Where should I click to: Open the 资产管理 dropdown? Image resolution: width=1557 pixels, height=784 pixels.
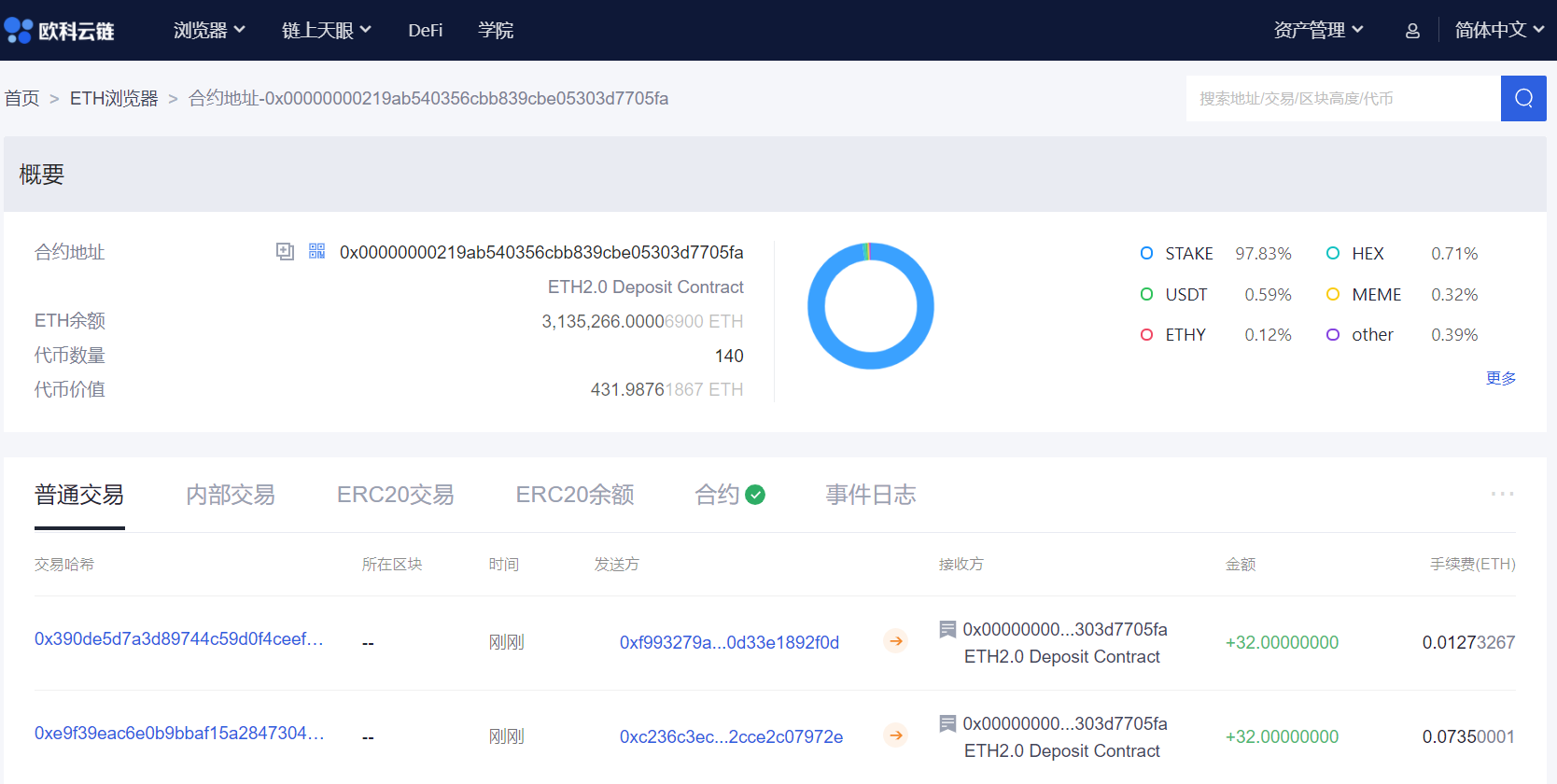click(1318, 31)
